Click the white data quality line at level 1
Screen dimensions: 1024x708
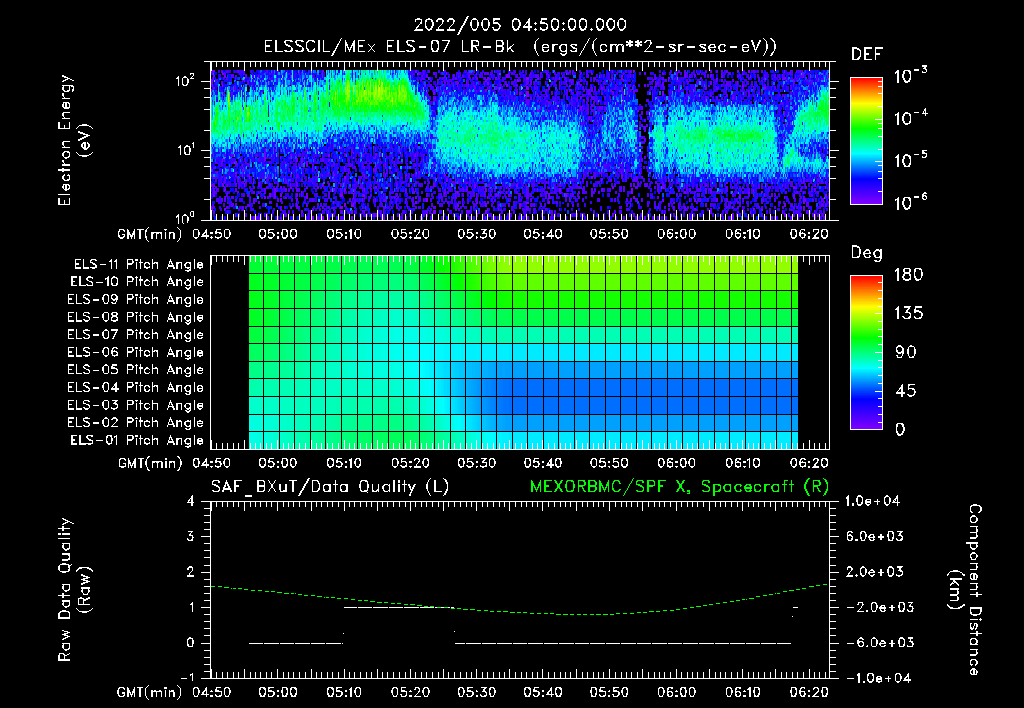tap(398, 607)
